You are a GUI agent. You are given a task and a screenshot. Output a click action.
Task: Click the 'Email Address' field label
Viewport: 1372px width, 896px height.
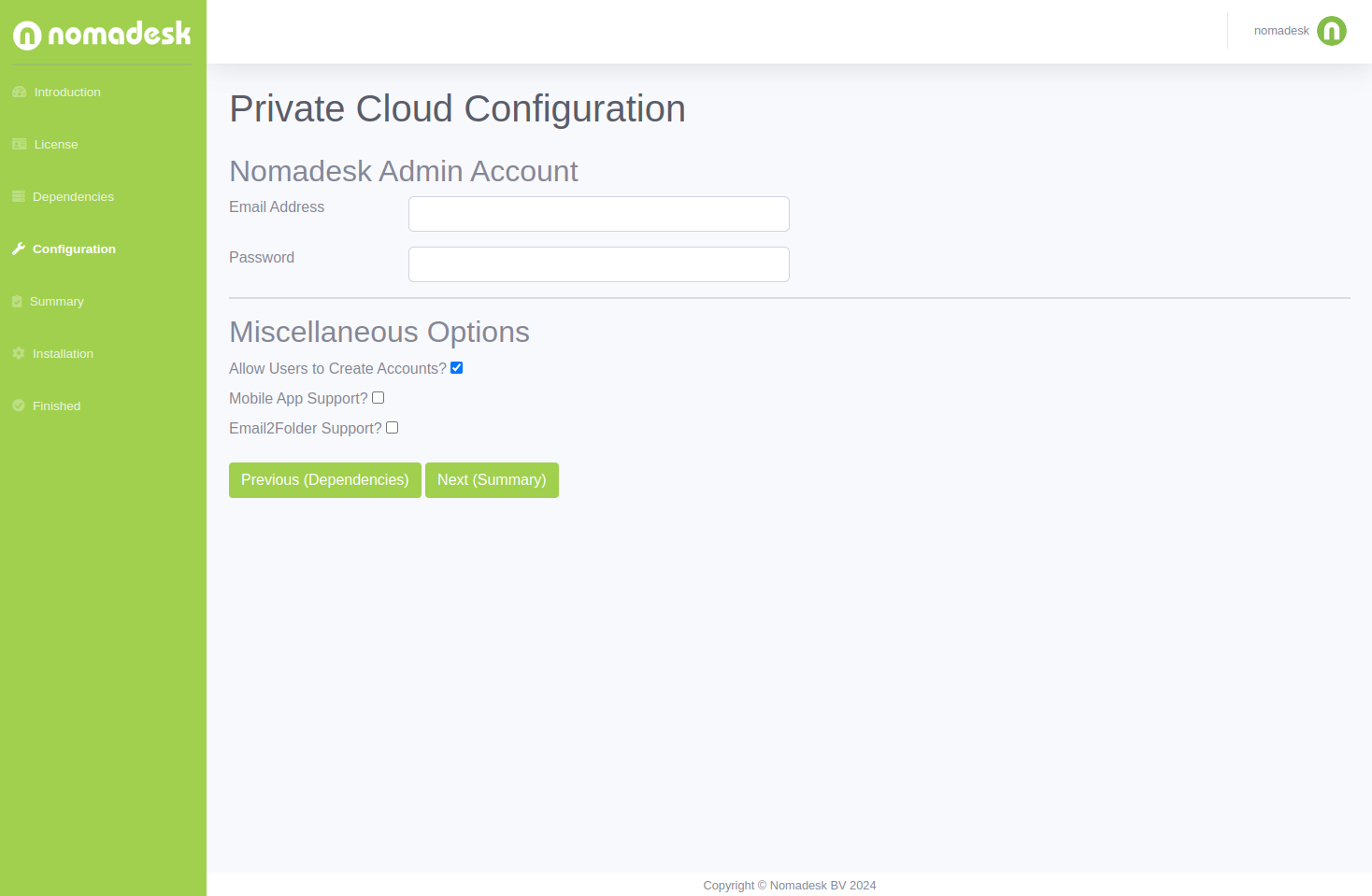pos(277,207)
